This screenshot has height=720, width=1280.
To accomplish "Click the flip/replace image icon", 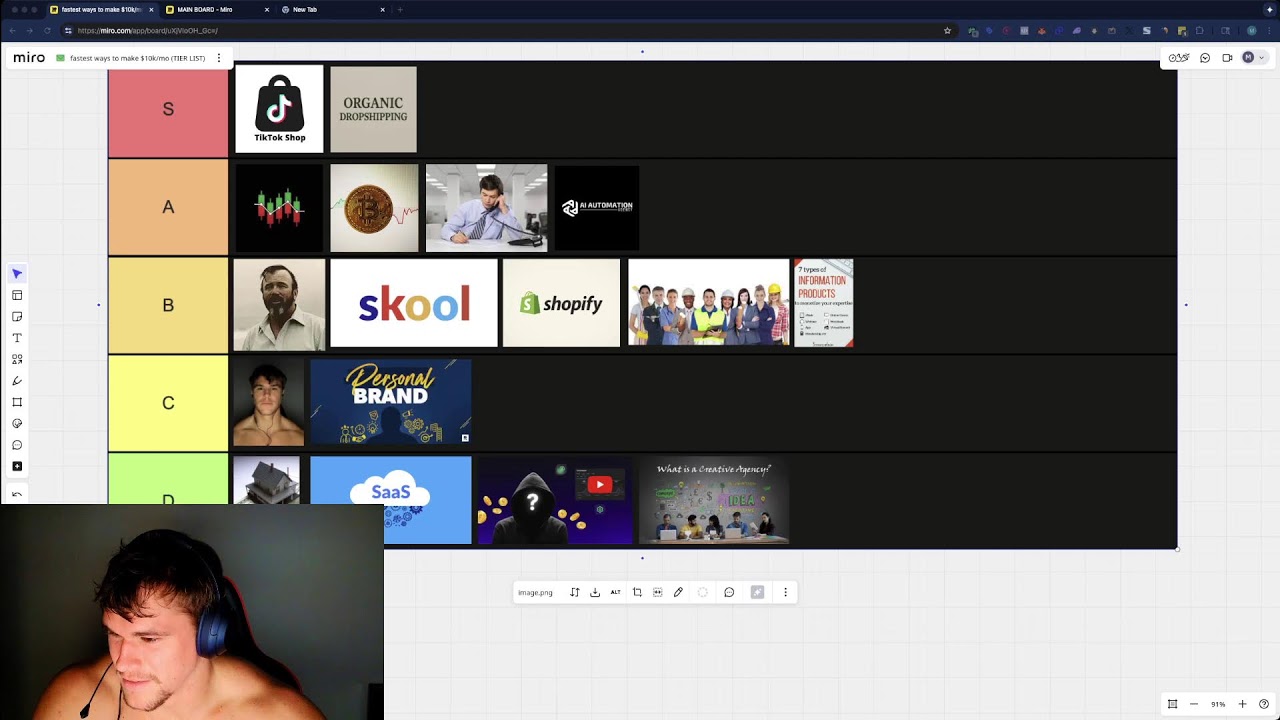I will pyautogui.click(x=575, y=592).
